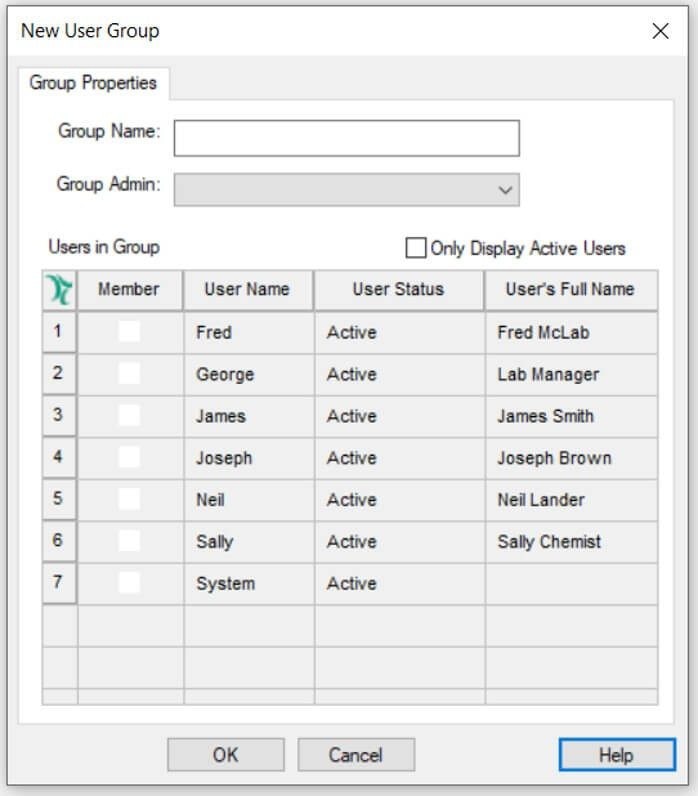The image size is (698, 796).
Task: Mark Neil as a group member
Action: pos(129,499)
